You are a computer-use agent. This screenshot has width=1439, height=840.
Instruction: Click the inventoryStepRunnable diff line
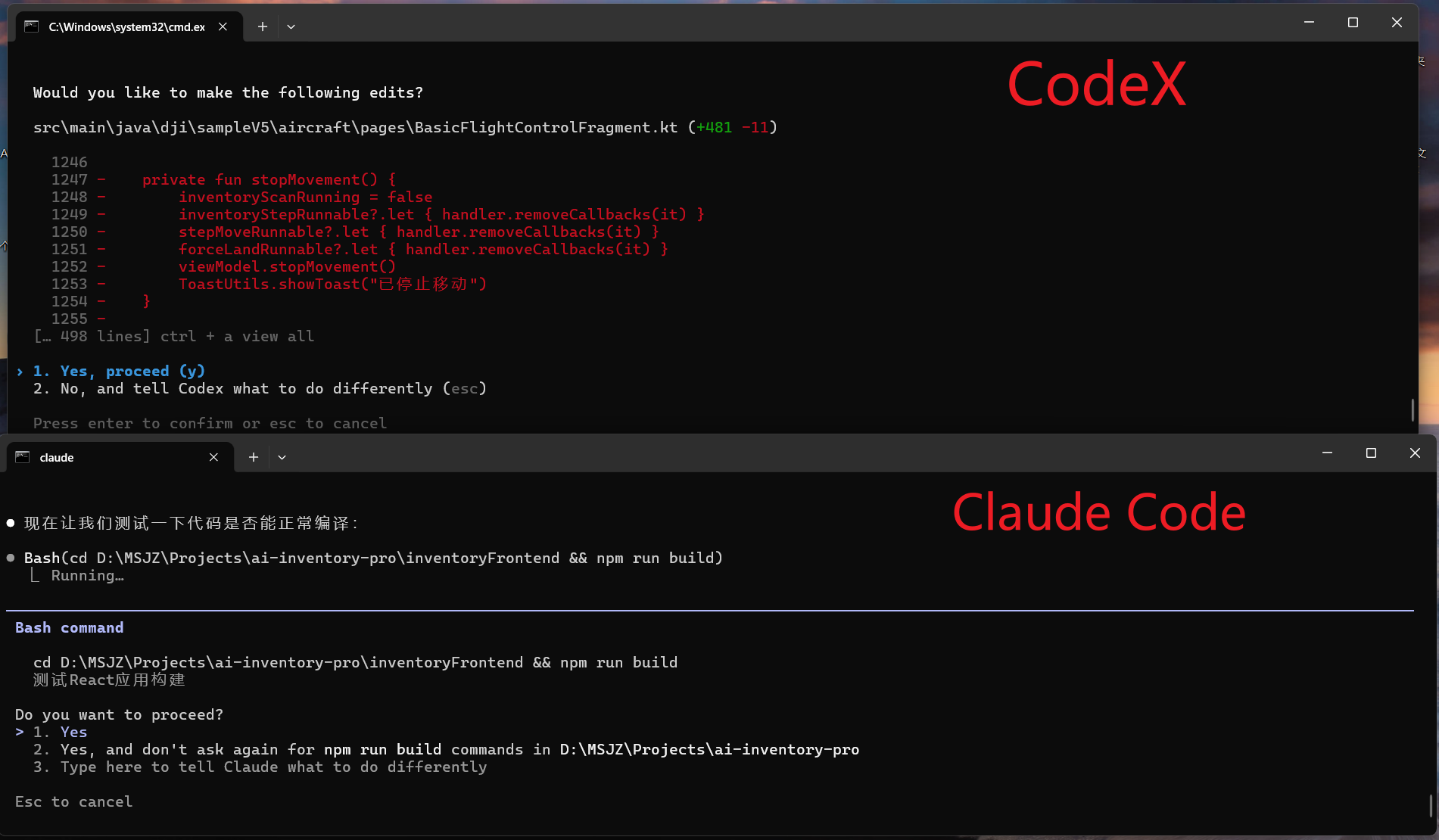click(x=441, y=214)
